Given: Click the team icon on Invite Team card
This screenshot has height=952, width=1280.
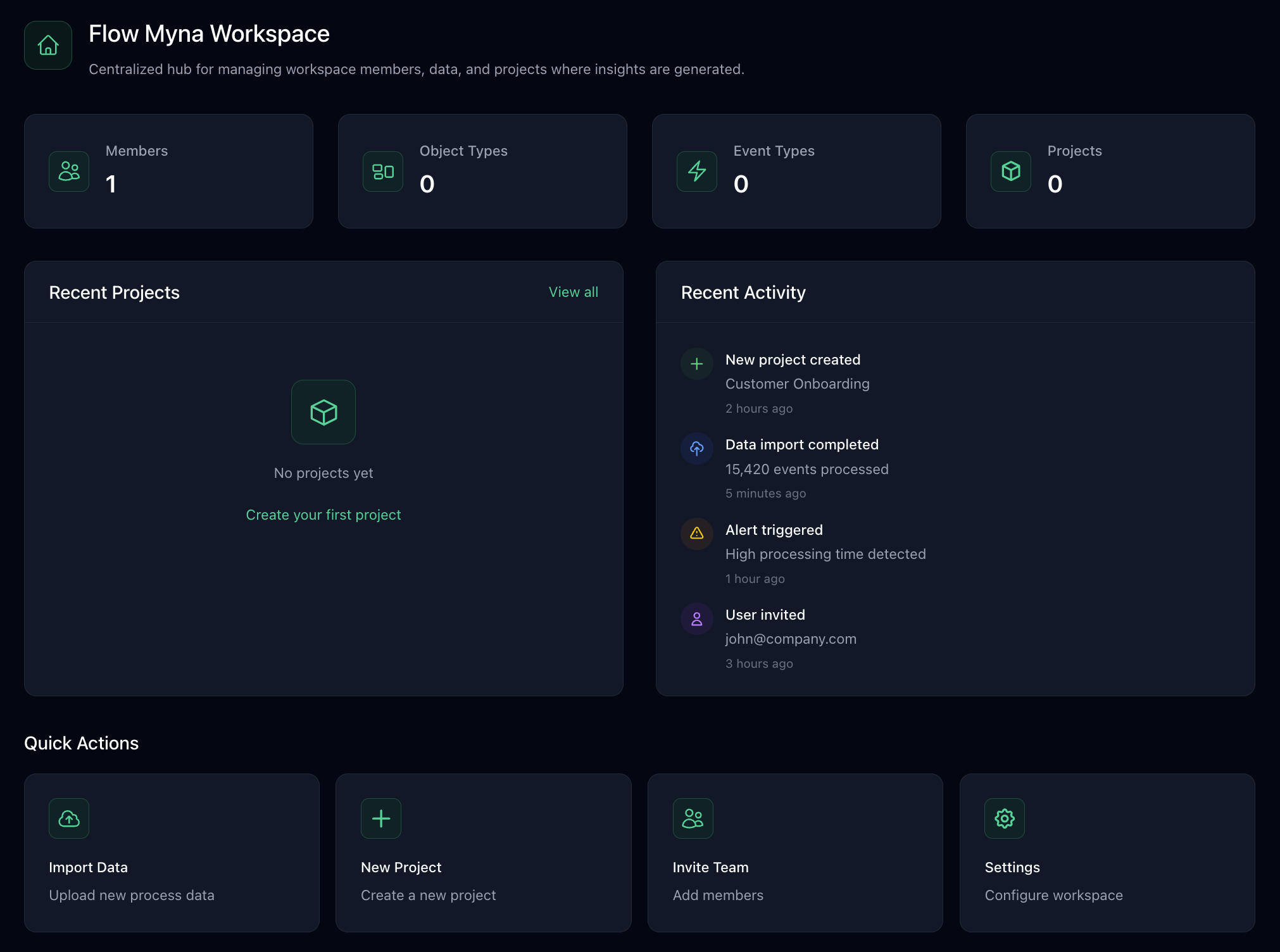Looking at the screenshot, I should 693,818.
